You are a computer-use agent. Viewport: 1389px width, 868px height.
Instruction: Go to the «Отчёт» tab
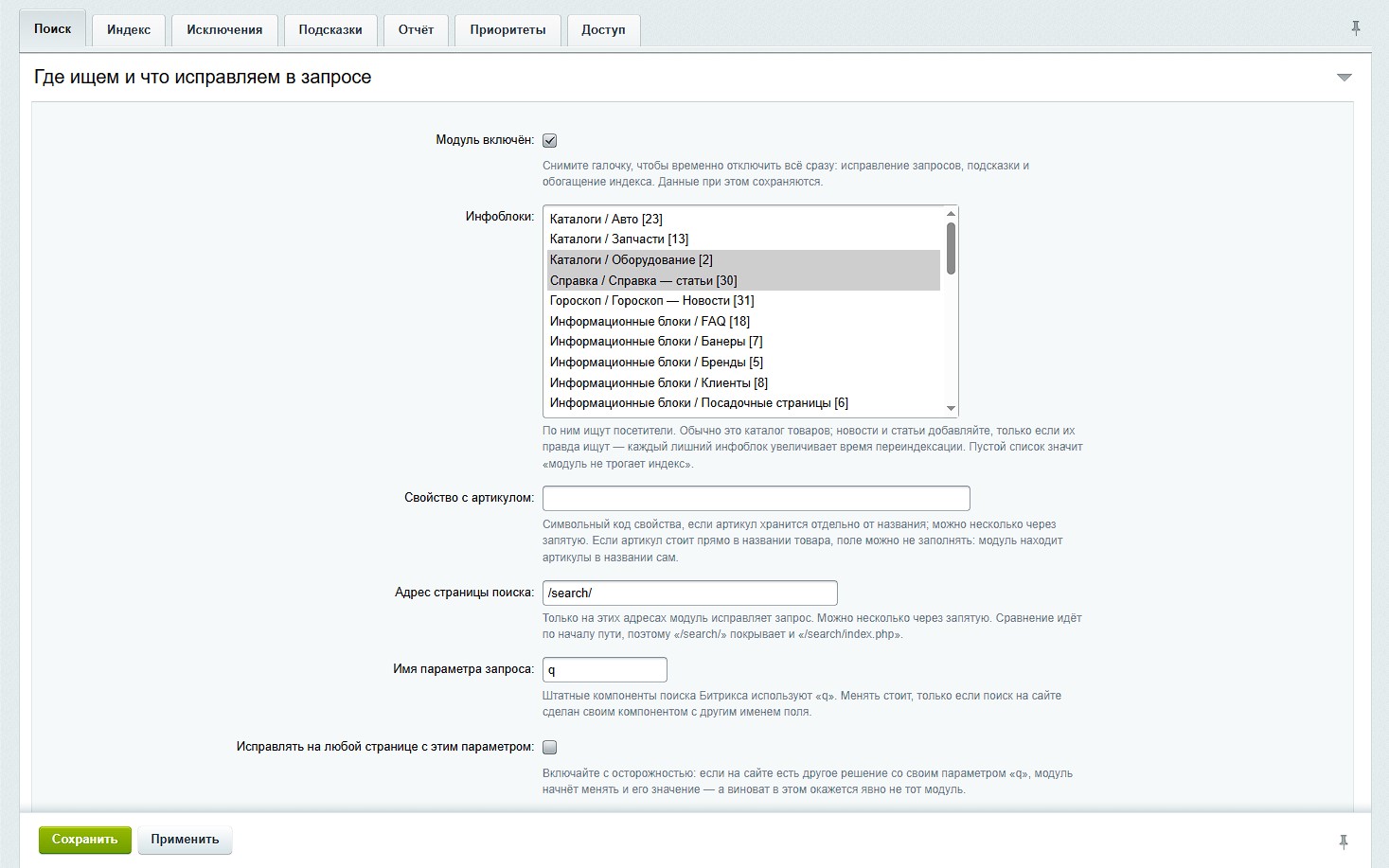click(x=416, y=29)
